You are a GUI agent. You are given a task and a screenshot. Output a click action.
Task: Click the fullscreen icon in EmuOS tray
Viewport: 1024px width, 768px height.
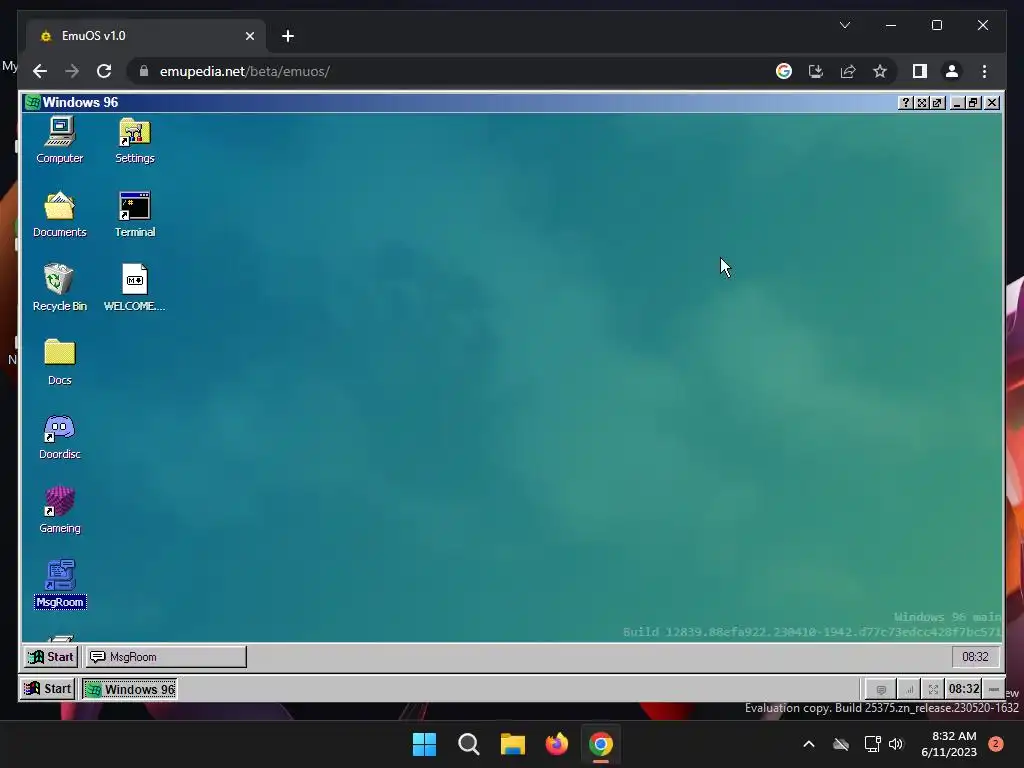click(933, 690)
